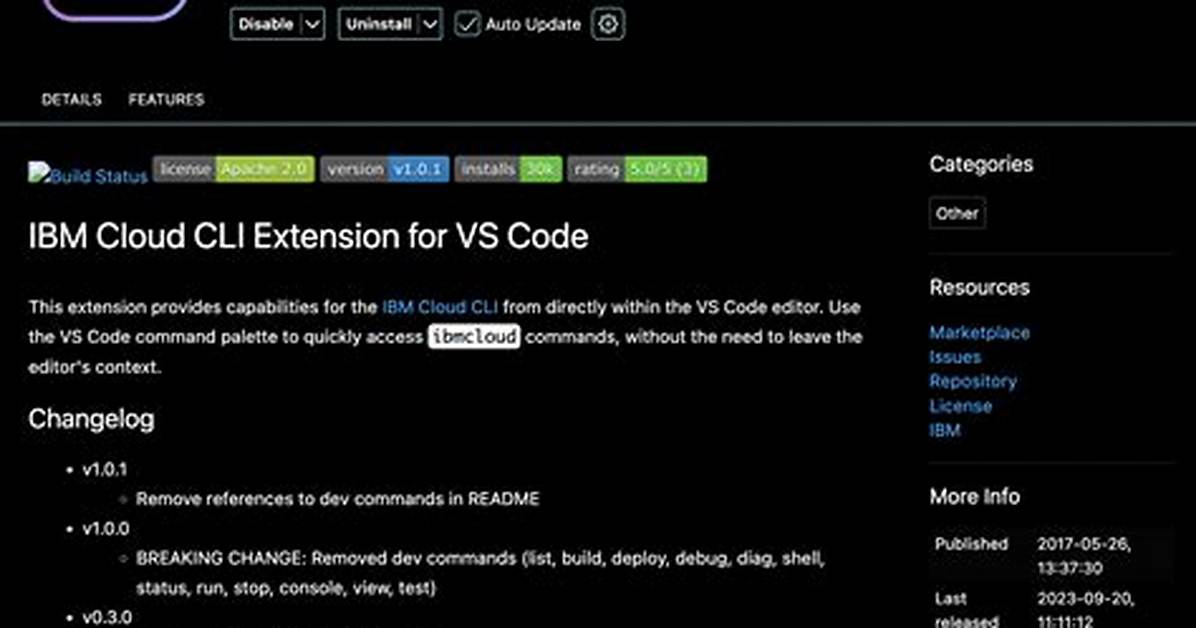Click the Categories heading
The width and height of the screenshot is (1196, 628).
(x=981, y=164)
